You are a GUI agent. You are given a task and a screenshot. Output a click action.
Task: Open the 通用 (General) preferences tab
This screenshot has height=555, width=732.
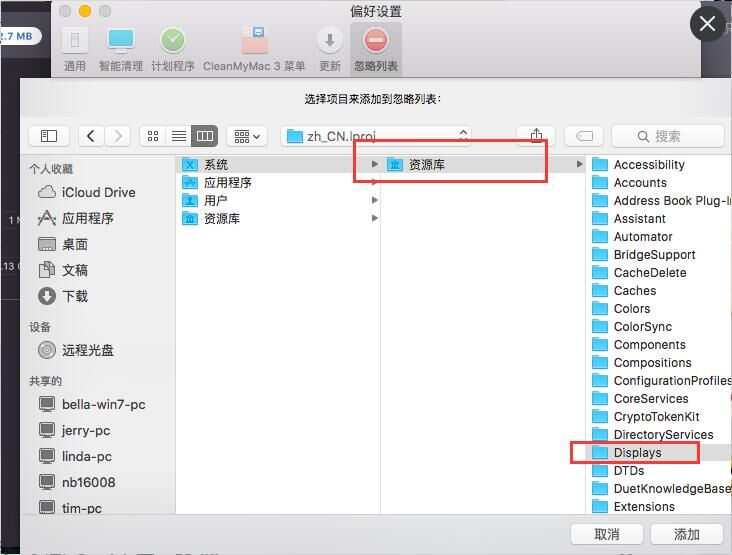point(75,48)
